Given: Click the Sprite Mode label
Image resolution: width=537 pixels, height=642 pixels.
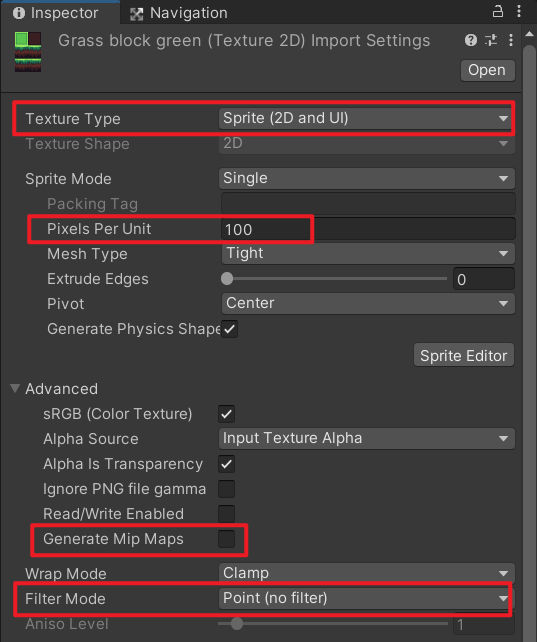Looking at the screenshot, I should click(68, 179).
